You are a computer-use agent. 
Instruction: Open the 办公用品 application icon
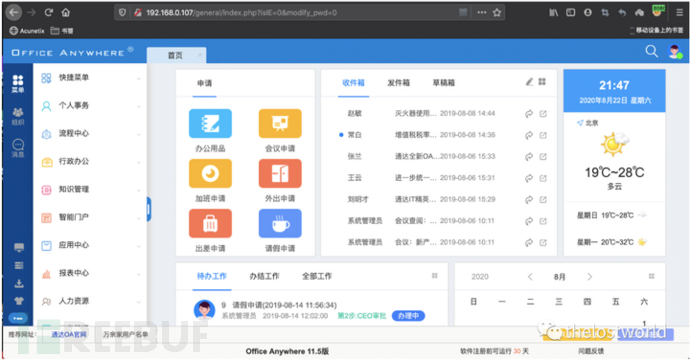tap(210, 124)
